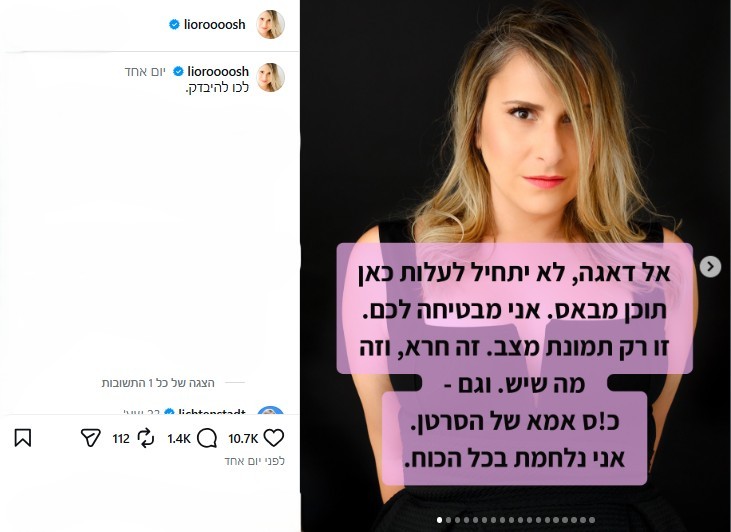Click verified badge next to header liooooosh
Screen dimensions: 731x532
[x=174, y=24]
